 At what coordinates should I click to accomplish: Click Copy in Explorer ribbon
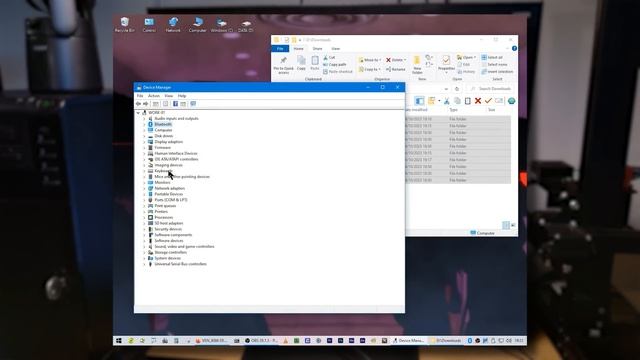pyautogui.click(x=301, y=63)
